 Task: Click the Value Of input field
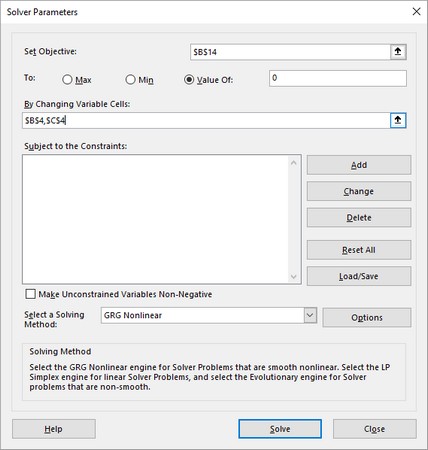[x=338, y=78]
